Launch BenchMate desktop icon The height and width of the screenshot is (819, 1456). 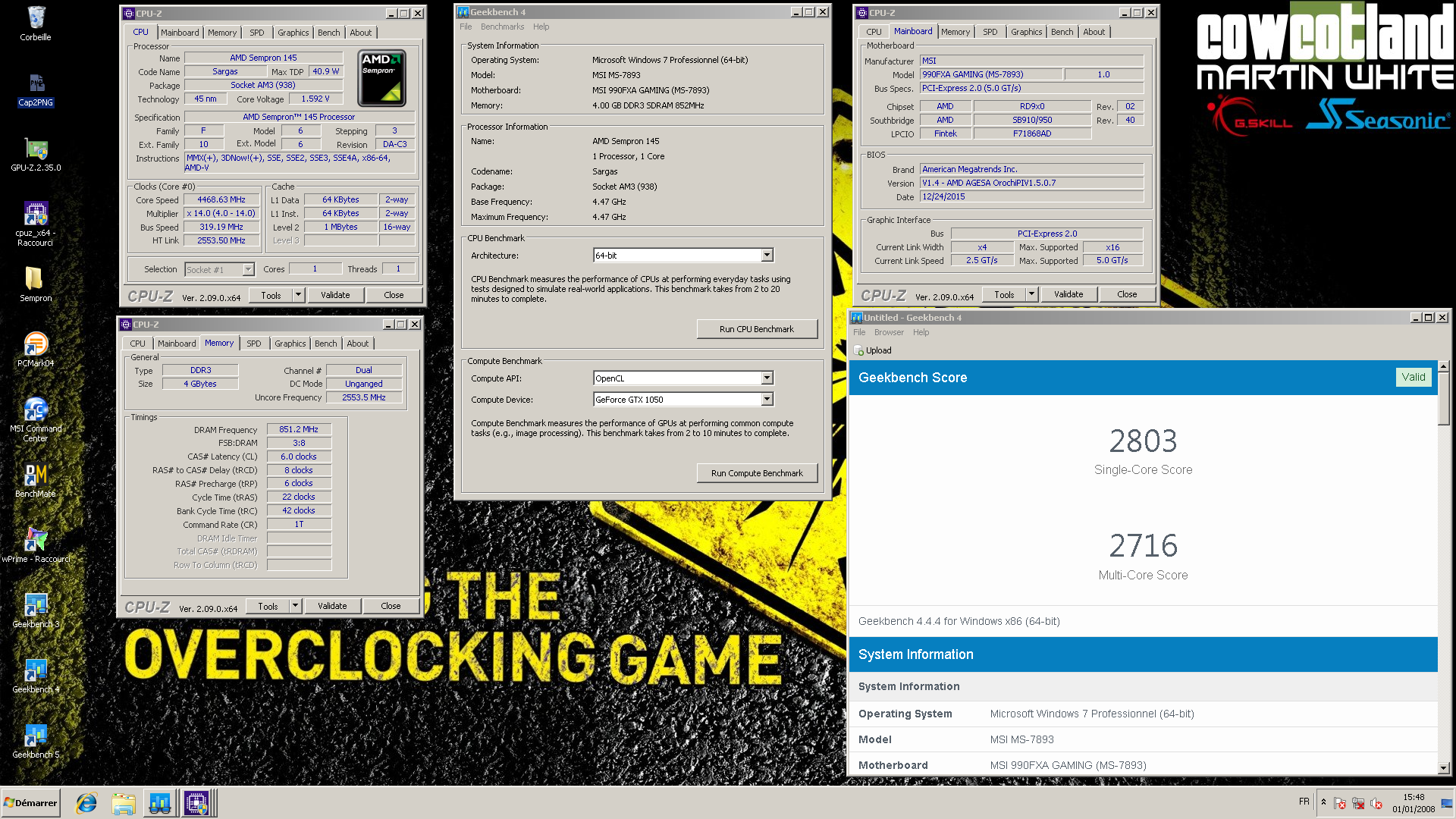(x=36, y=480)
